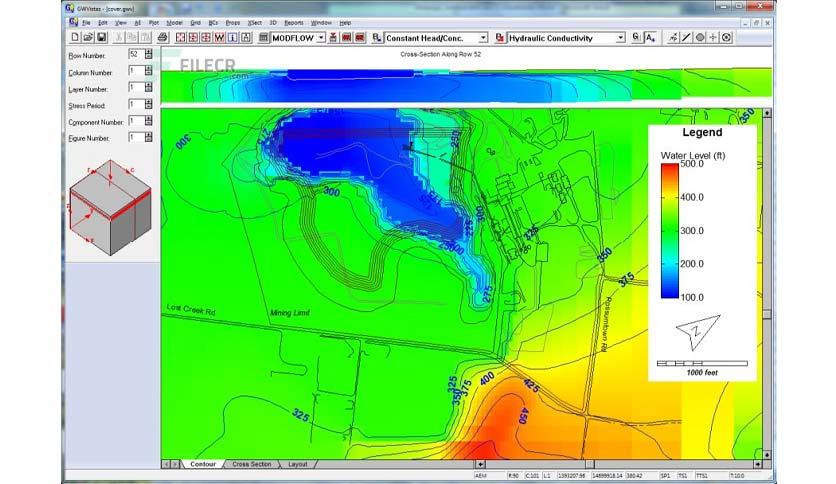Click the New document toolbar icon
This screenshot has width=836, height=484.
tap(76, 38)
